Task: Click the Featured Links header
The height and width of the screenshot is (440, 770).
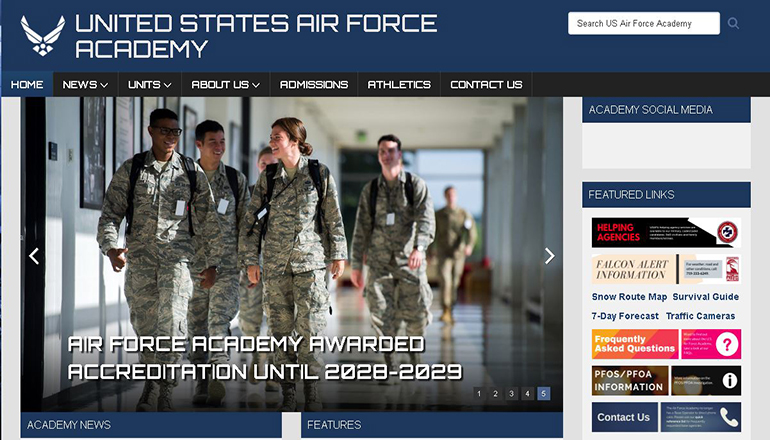Action: (666, 194)
